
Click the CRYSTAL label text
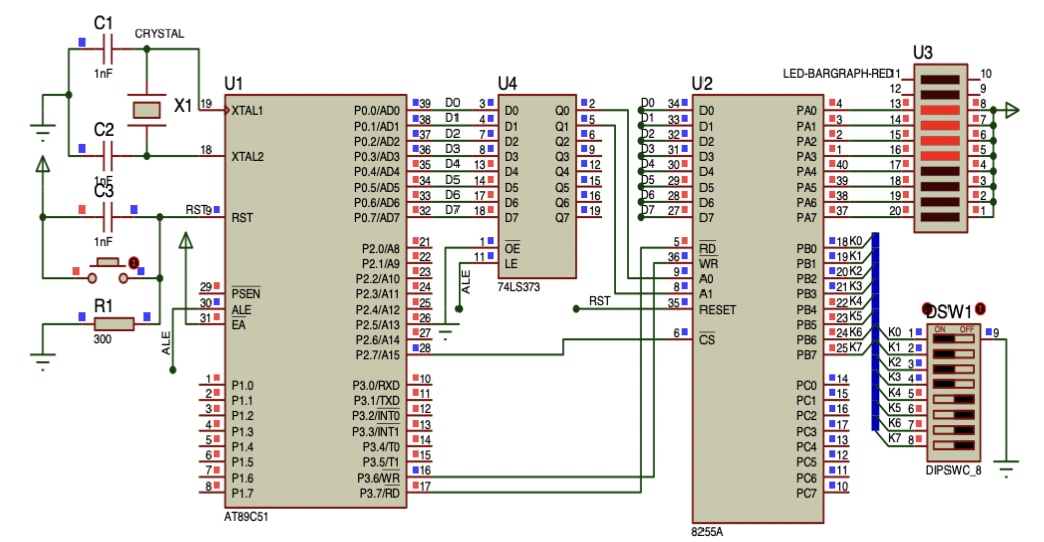point(159,33)
